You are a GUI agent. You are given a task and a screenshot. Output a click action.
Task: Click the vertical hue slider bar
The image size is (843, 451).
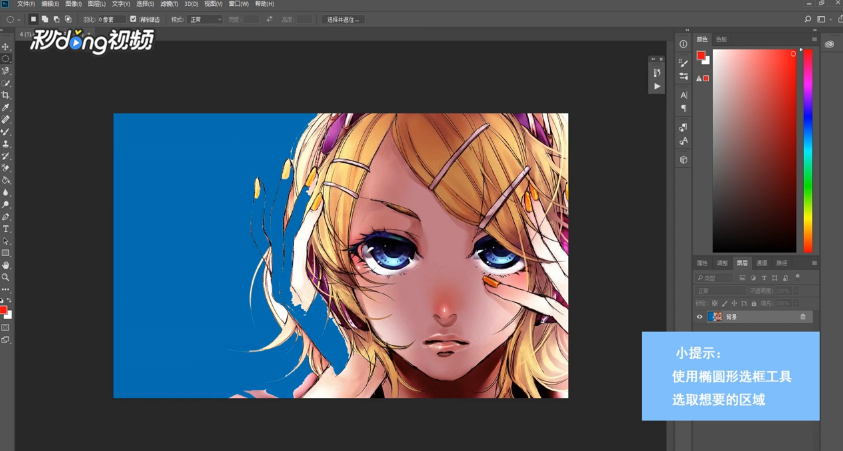tap(808, 151)
